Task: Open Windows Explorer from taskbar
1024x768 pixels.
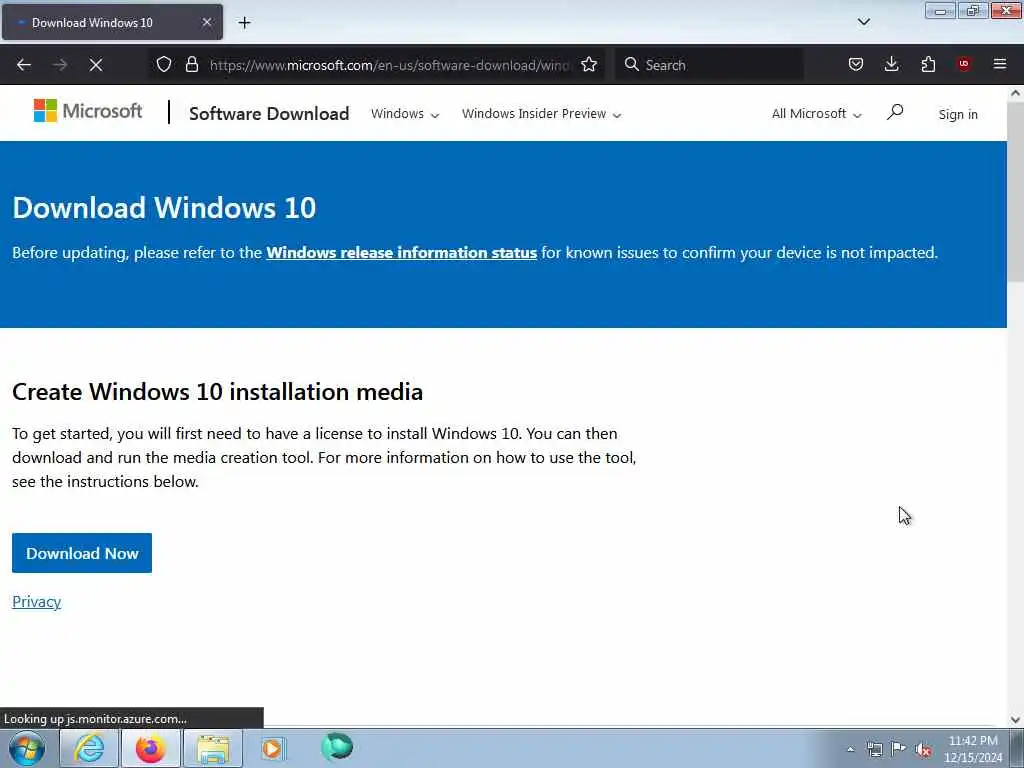Action: pyautogui.click(x=213, y=748)
